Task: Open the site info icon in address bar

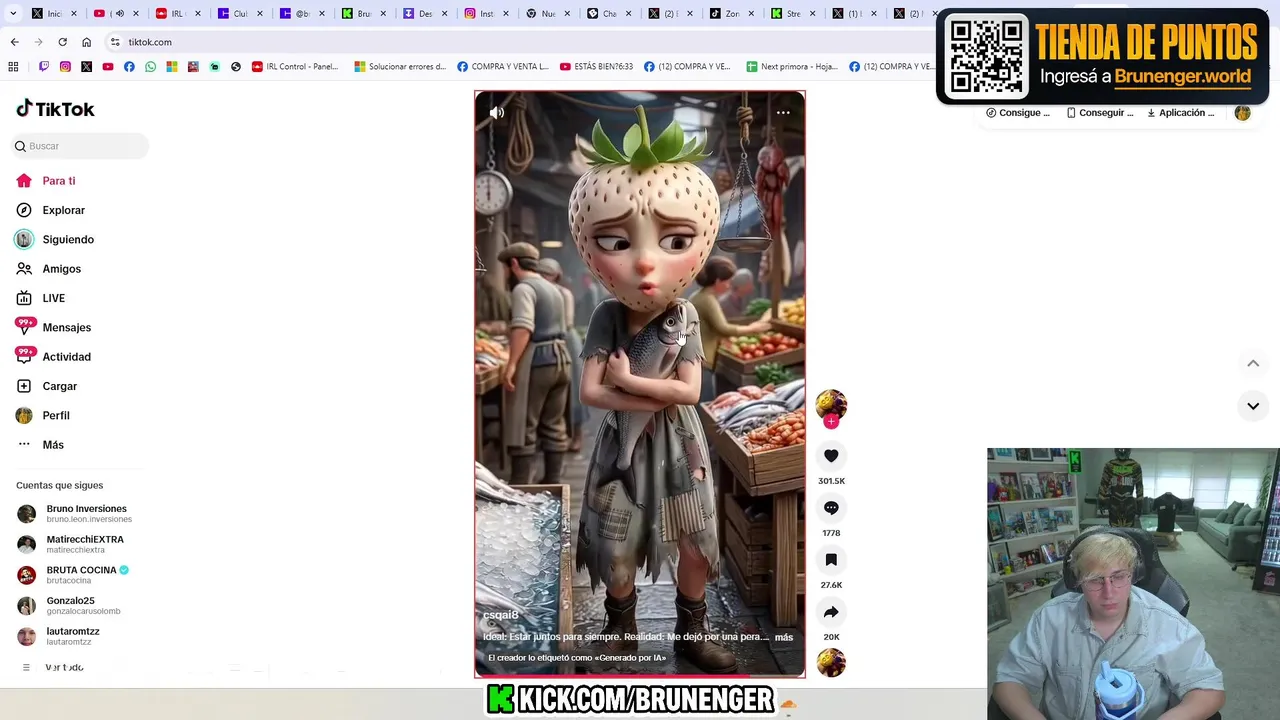Action: pos(115,42)
